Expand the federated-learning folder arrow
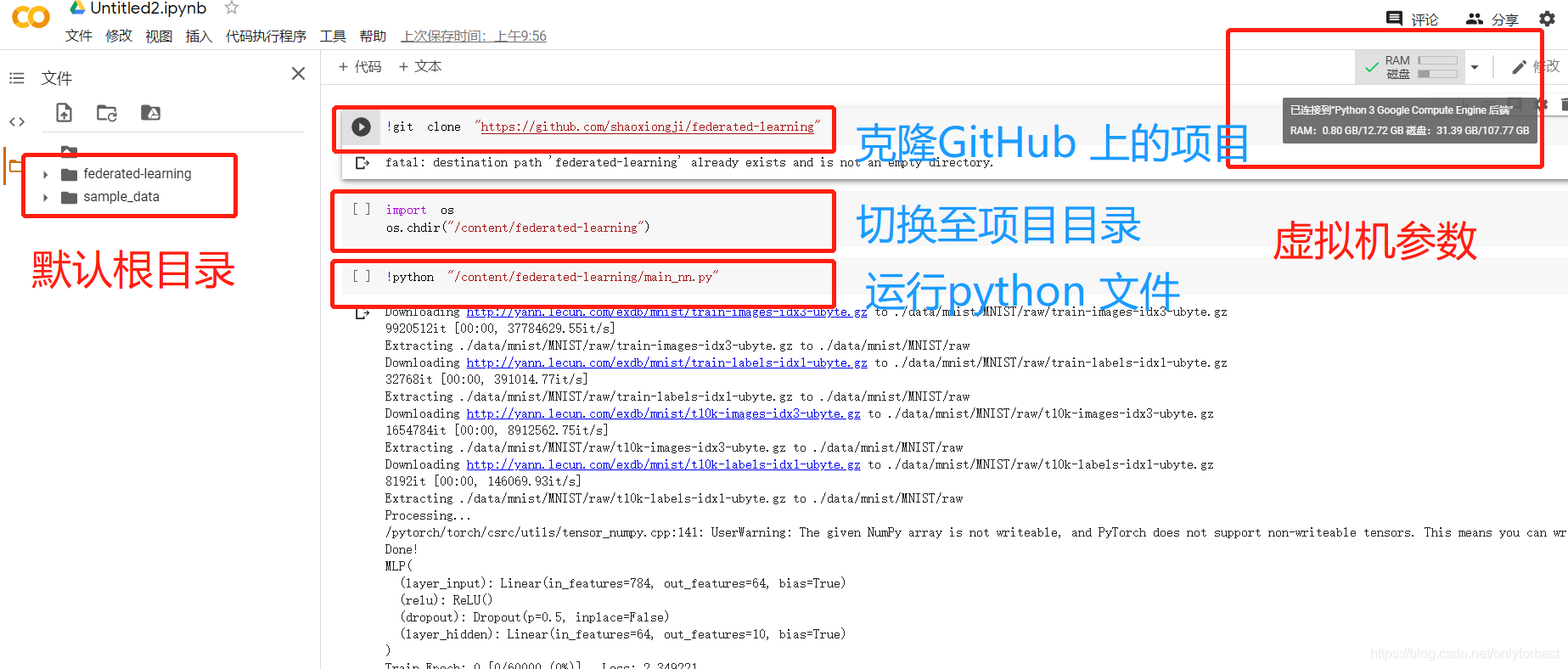The width and height of the screenshot is (1568, 669). [45, 174]
